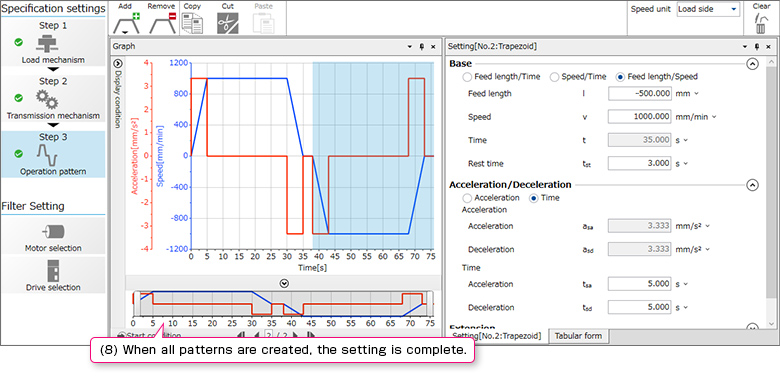Click the Feed length input field
The width and height of the screenshot is (780, 379).
(640, 94)
